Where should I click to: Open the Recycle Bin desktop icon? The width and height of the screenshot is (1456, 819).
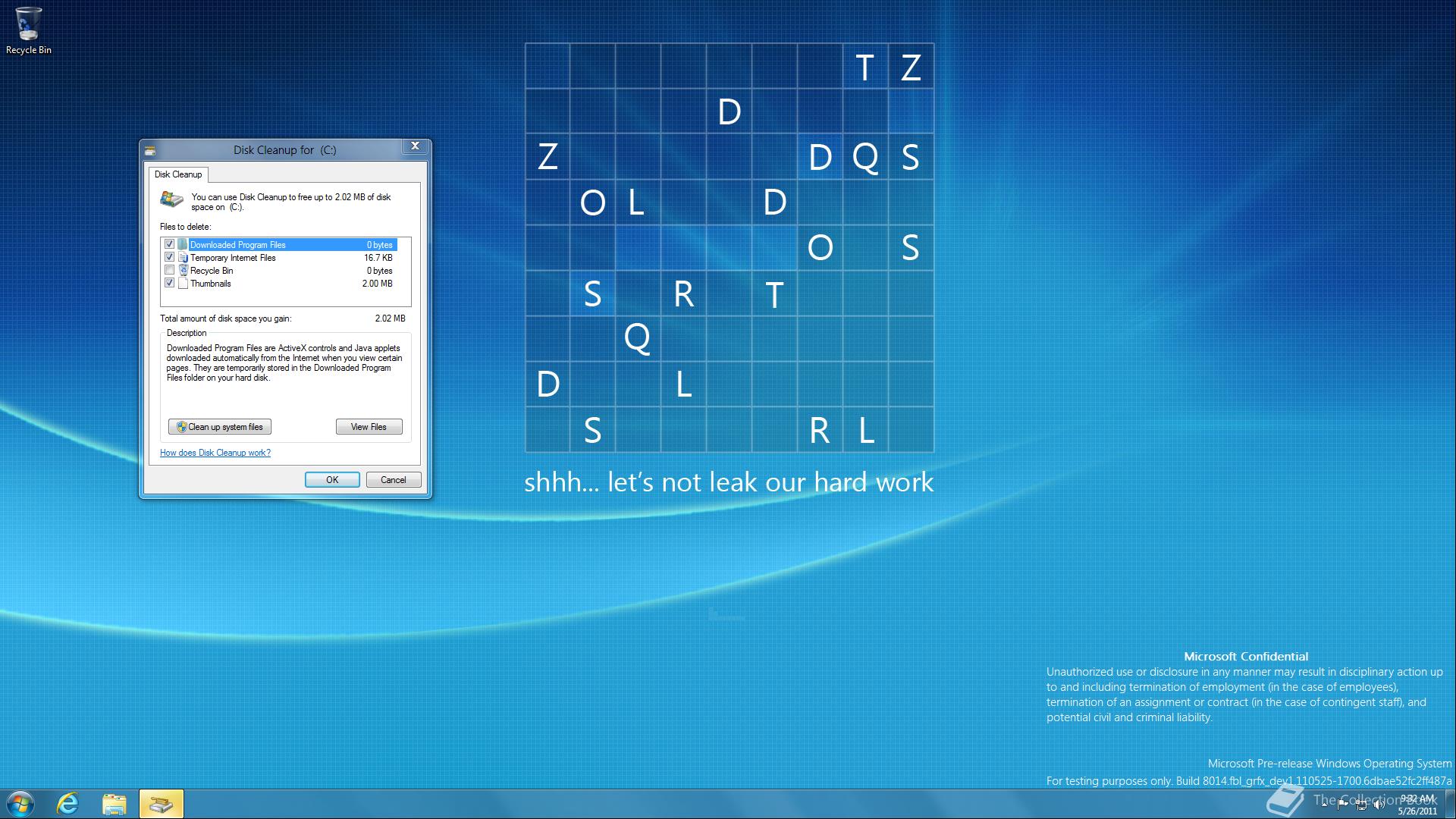(29, 31)
